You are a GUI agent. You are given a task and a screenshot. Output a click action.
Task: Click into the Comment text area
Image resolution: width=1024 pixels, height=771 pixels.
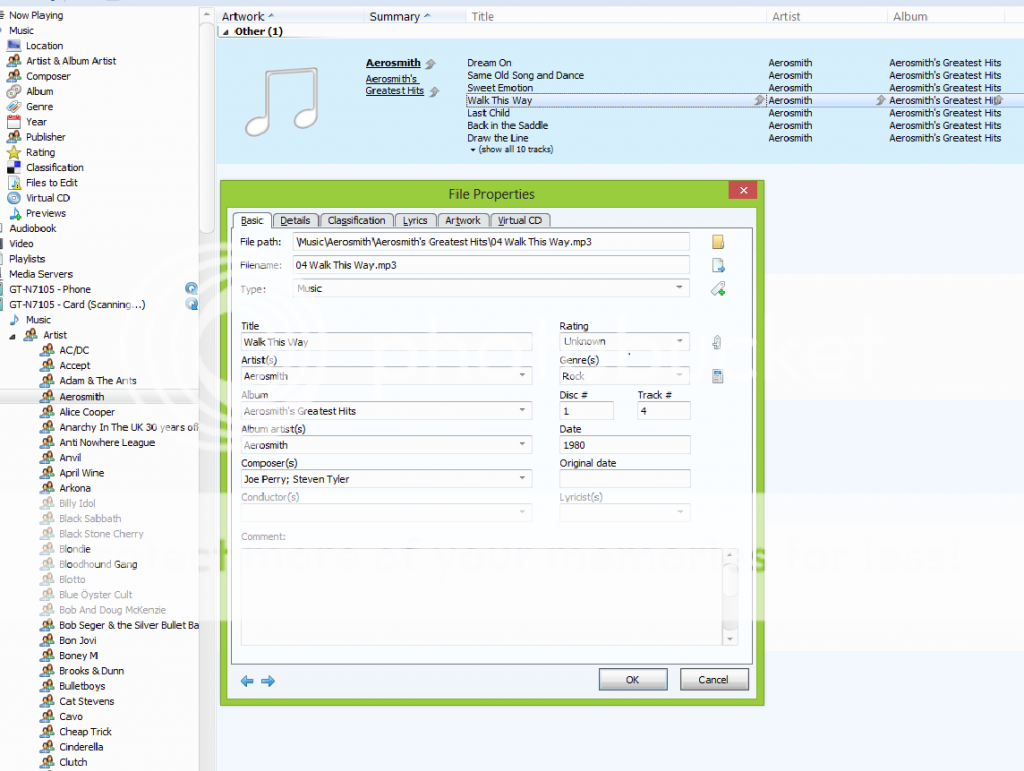(482, 597)
